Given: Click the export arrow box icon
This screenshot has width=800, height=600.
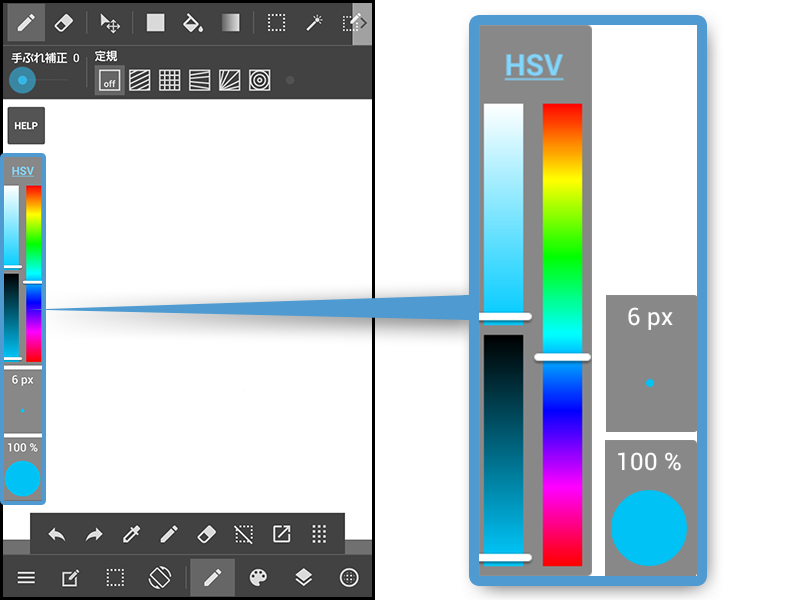Looking at the screenshot, I should point(282,534).
